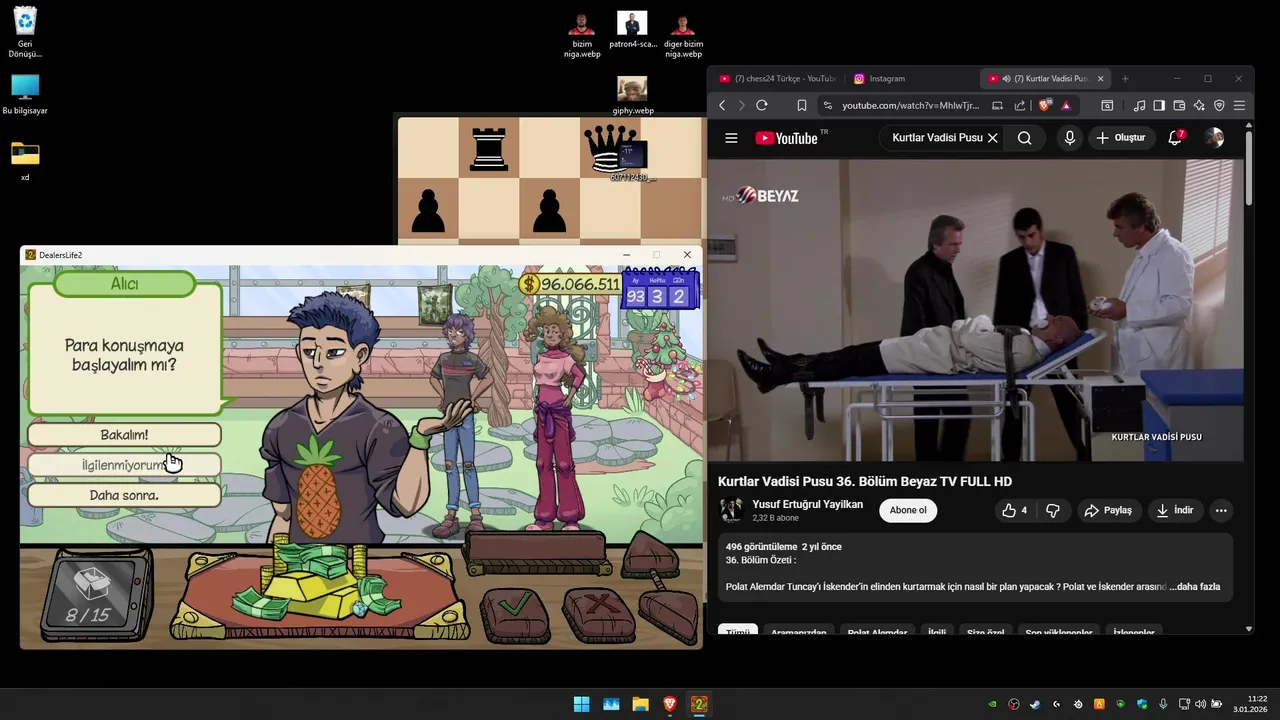Start voice search with the microphone icon
The height and width of the screenshot is (720, 1280).
tap(1069, 138)
